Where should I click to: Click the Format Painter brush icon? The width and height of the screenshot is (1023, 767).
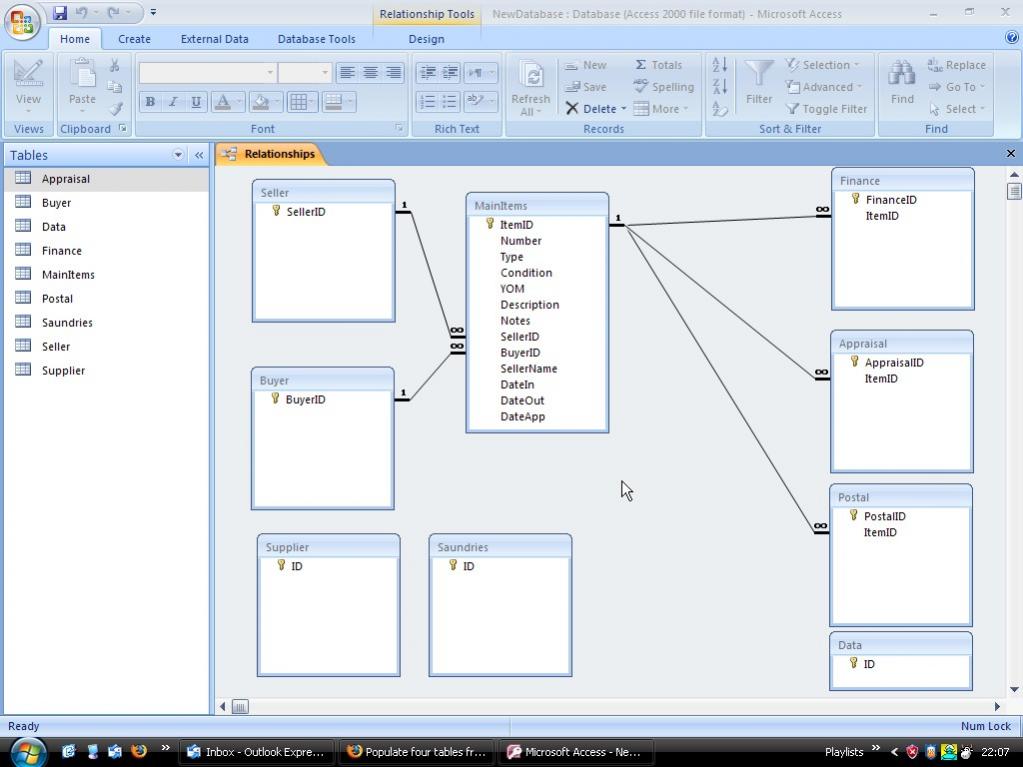click(115, 109)
